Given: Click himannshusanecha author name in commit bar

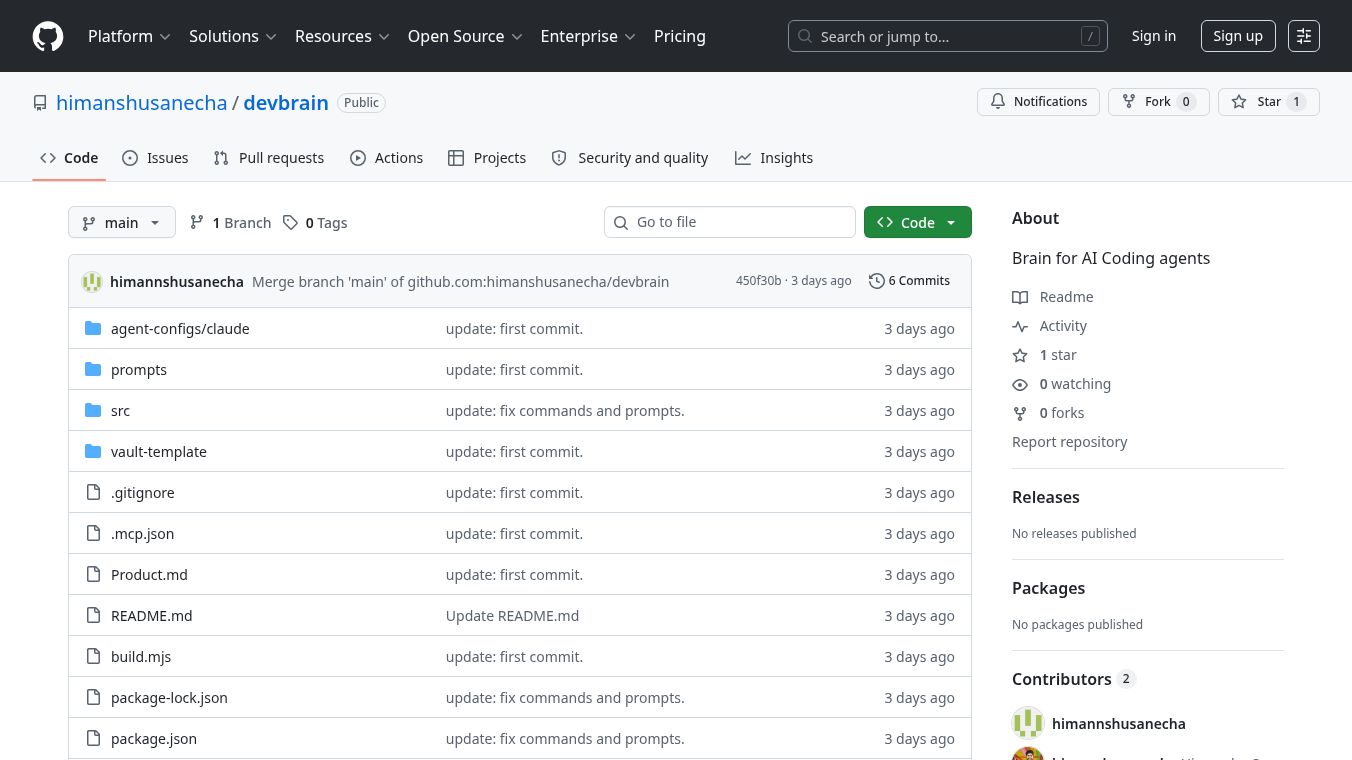Looking at the screenshot, I should tap(177, 281).
